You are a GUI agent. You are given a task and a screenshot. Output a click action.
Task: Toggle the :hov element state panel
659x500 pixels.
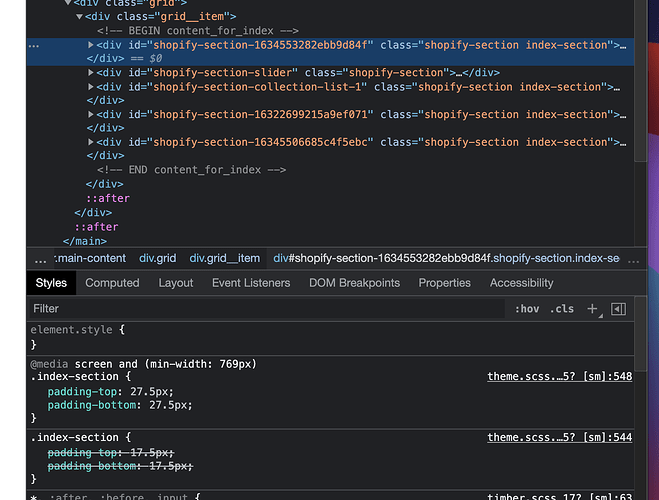[526, 309]
